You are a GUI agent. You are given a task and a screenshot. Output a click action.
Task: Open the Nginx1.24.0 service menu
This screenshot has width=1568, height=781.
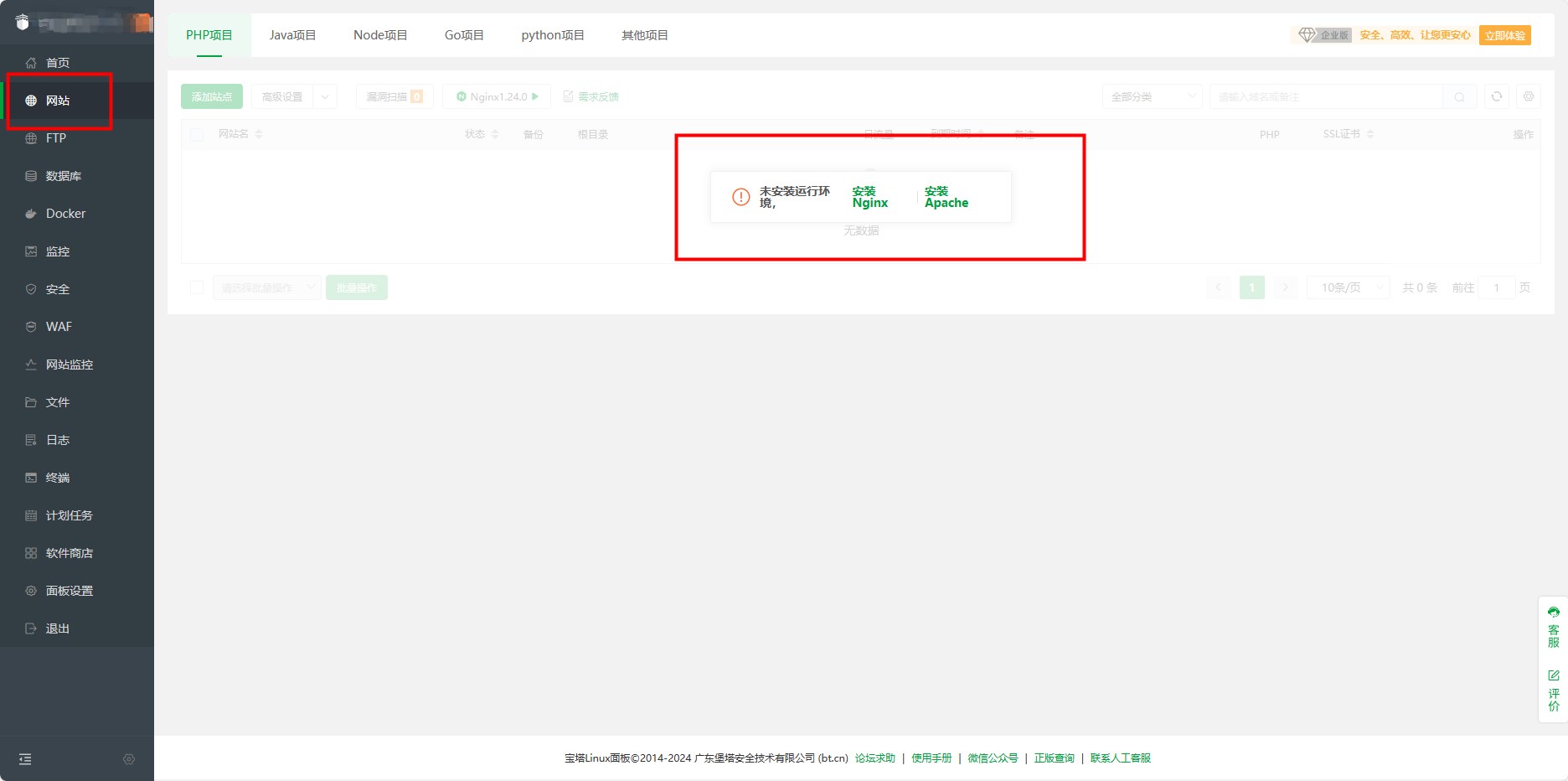[x=497, y=97]
